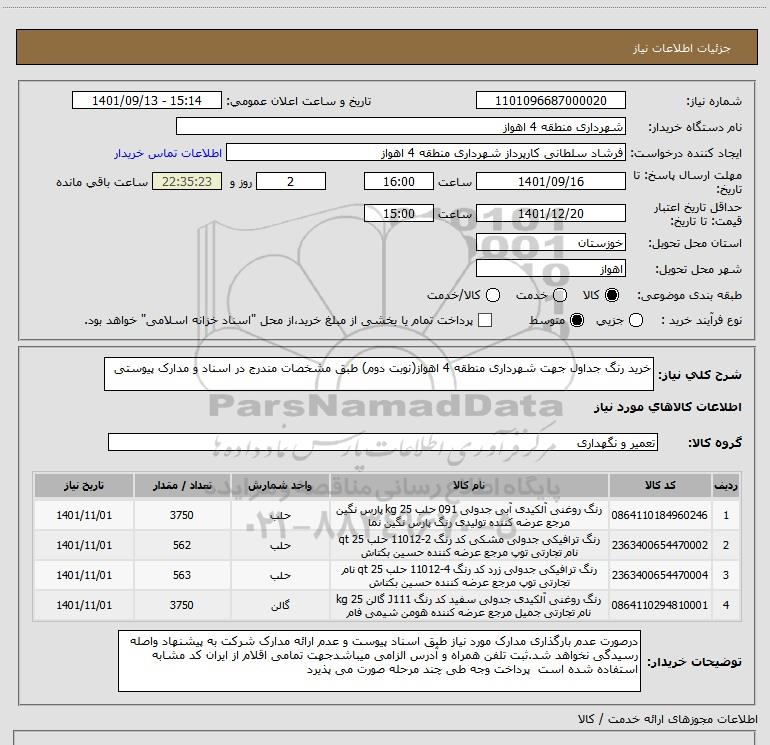Click product code 2363400654470004
The width and height of the screenshot is (770, 745).
pos(660,575)
